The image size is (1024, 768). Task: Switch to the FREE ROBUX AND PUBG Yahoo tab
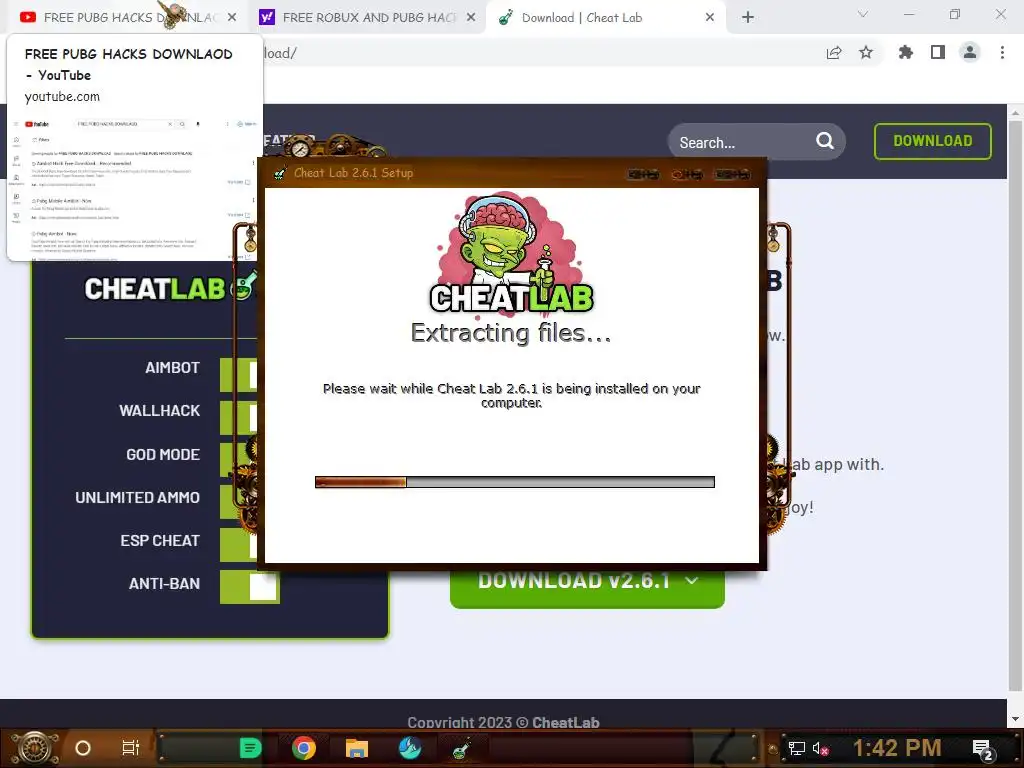(369, 18)
